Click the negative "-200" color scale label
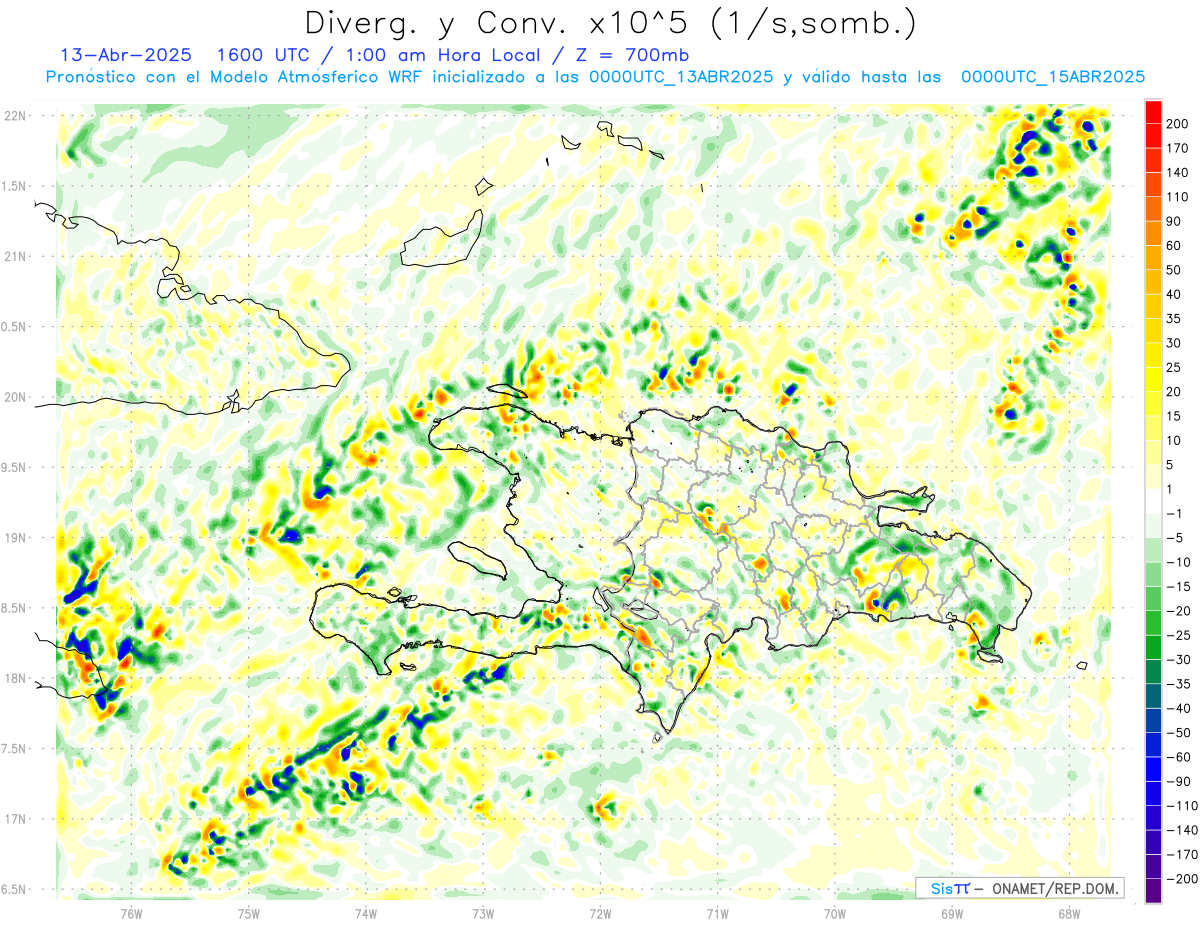 1182,879
